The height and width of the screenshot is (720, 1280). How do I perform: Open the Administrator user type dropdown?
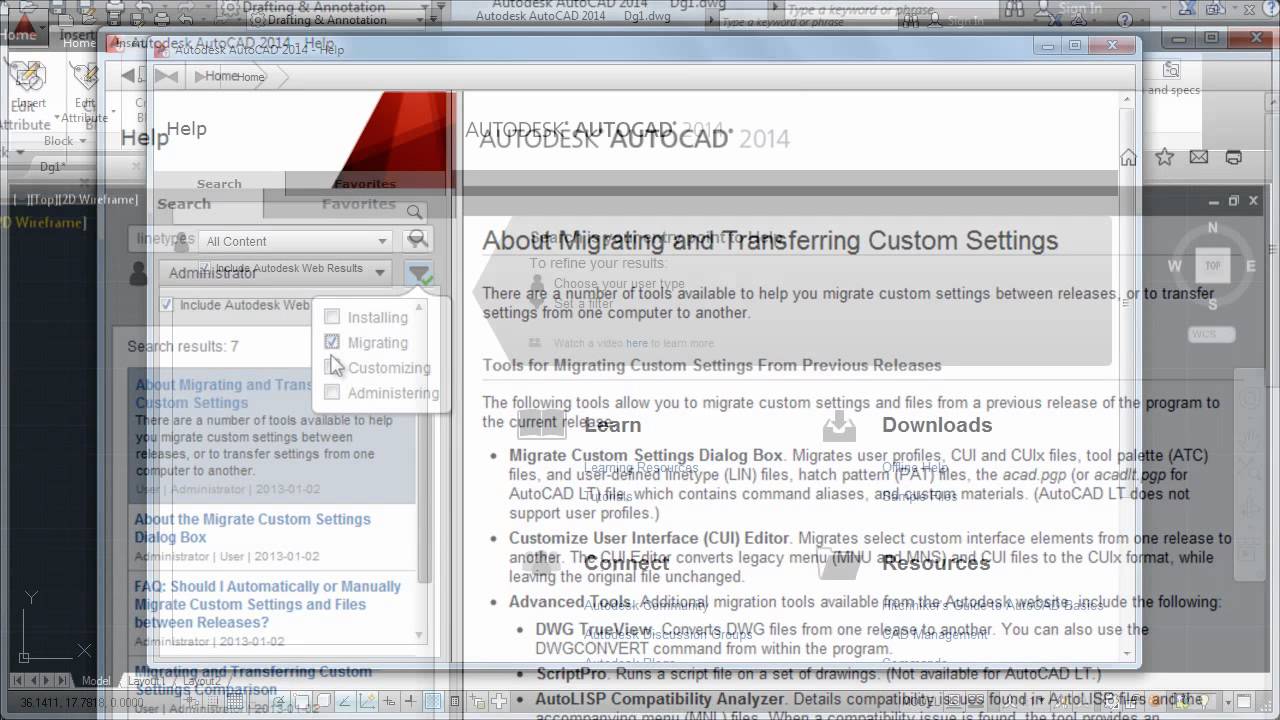pos(275,272)
